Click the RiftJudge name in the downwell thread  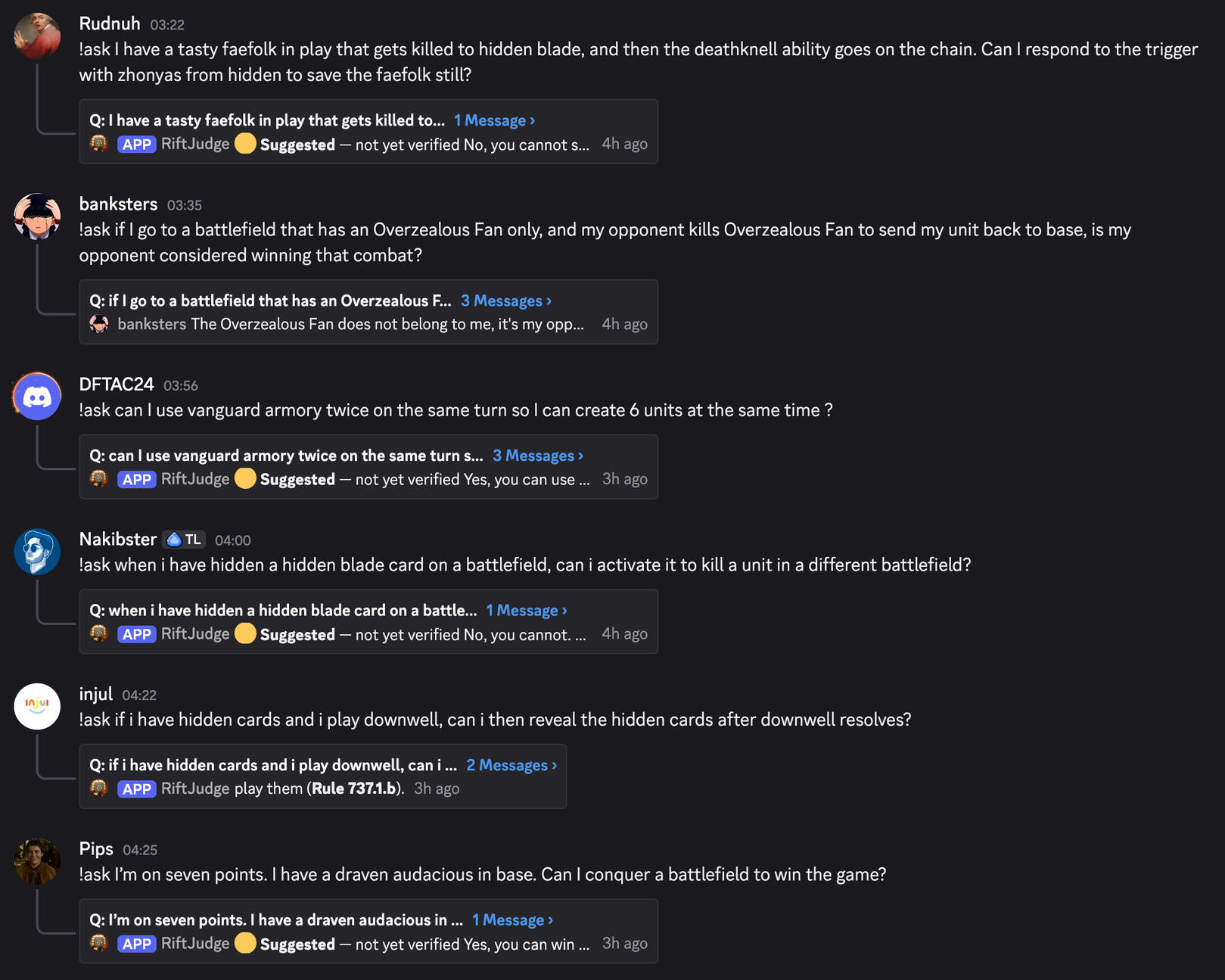click(195, 789)
